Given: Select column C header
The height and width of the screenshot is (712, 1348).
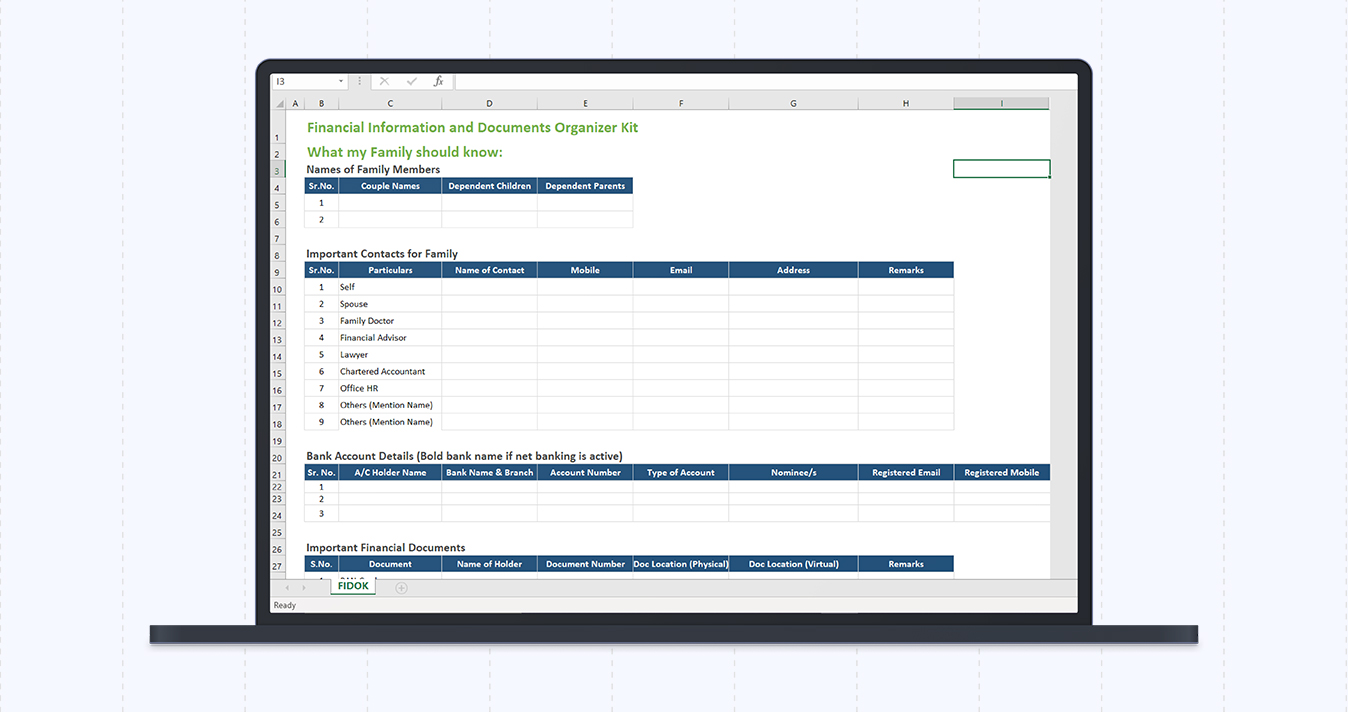Looking at the screenshot, I should (390, 103).
